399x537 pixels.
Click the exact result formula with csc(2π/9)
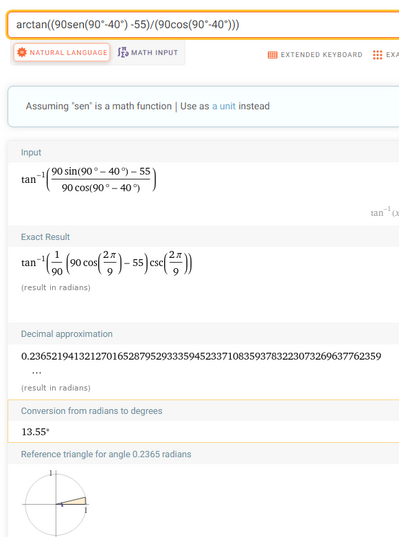tap(107, 263)
